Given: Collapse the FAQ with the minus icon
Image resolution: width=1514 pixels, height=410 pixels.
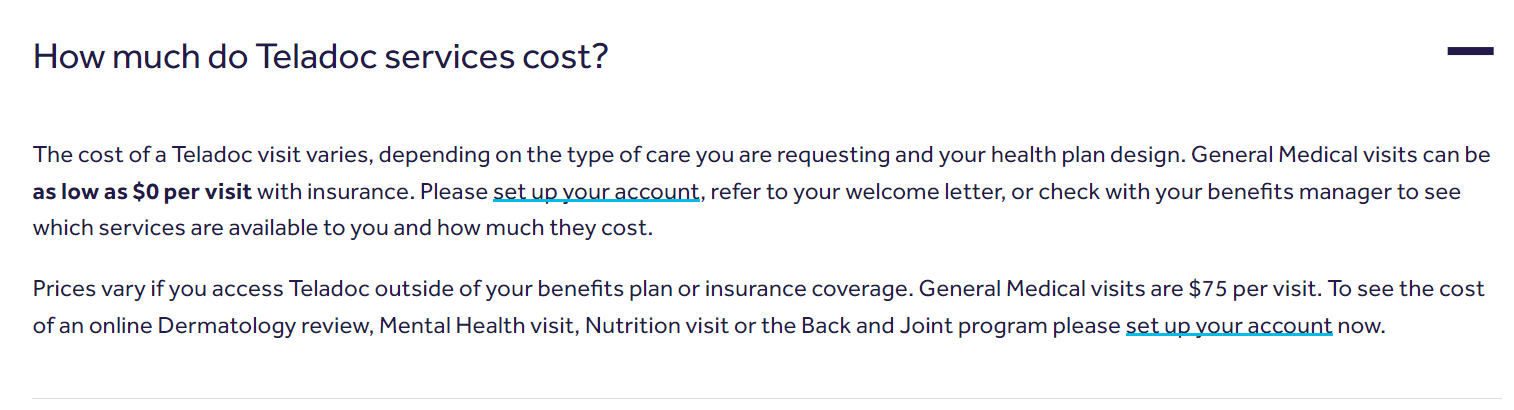Looking at the screenshot, I should (1470, 51).
